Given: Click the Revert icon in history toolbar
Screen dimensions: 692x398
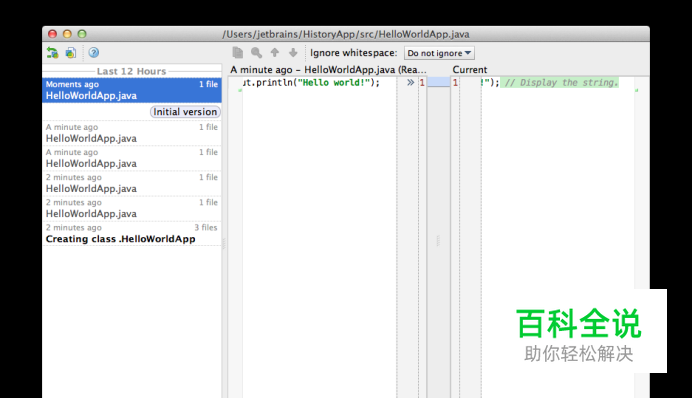Looking at the screenshot, I should 53,53.
